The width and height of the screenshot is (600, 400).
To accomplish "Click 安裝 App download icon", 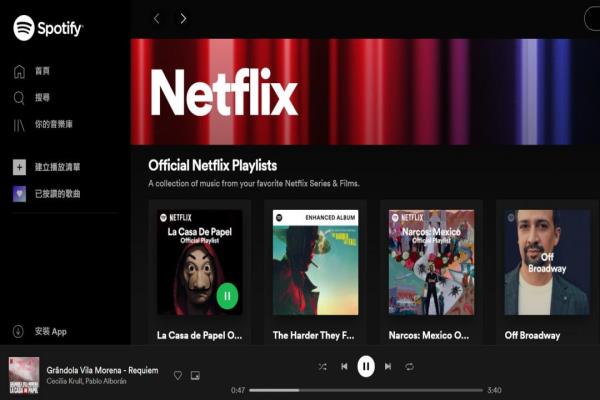I will (19, 331).
